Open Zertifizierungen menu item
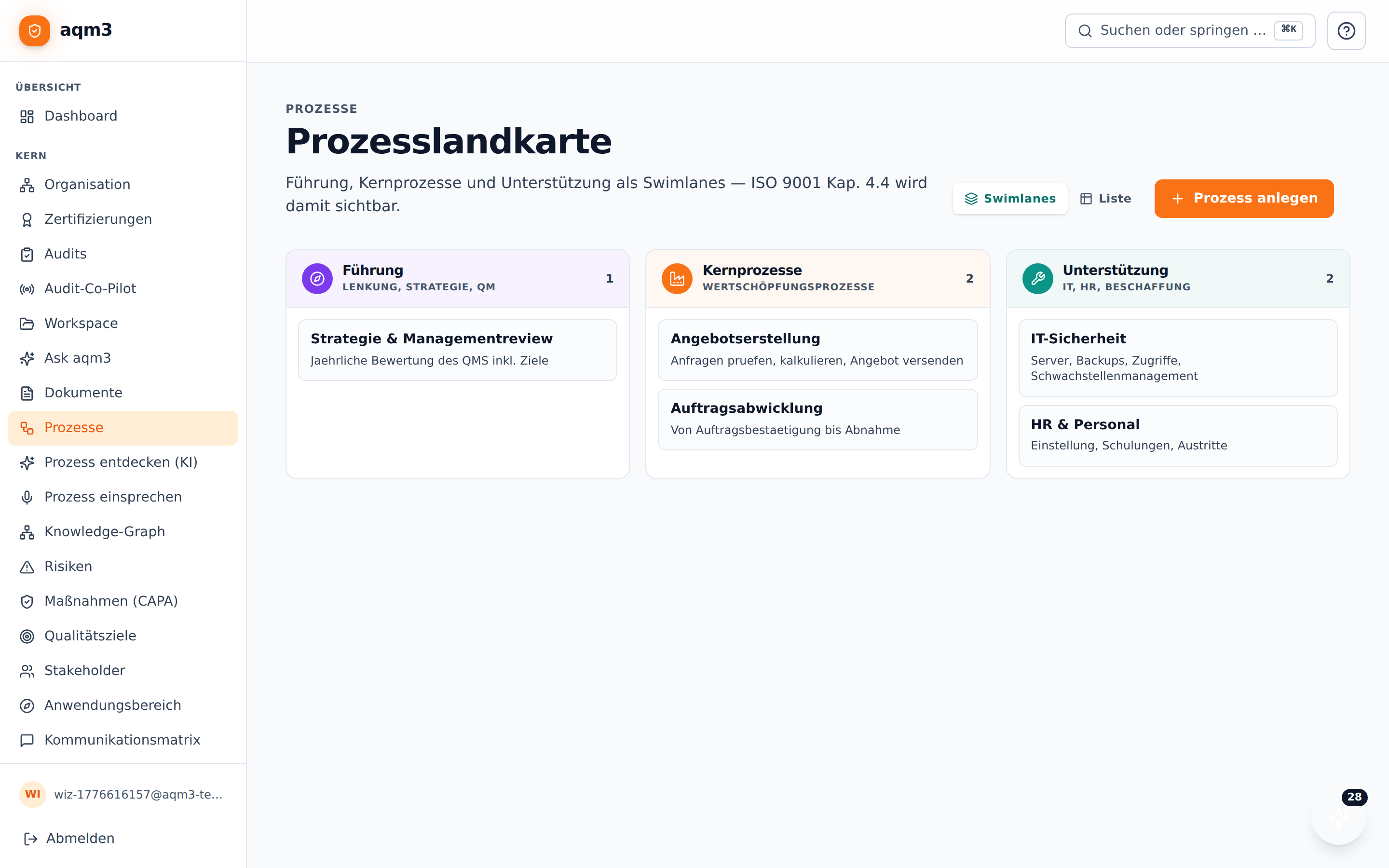This screenshot has width=1389, height=868. [123, 220]
